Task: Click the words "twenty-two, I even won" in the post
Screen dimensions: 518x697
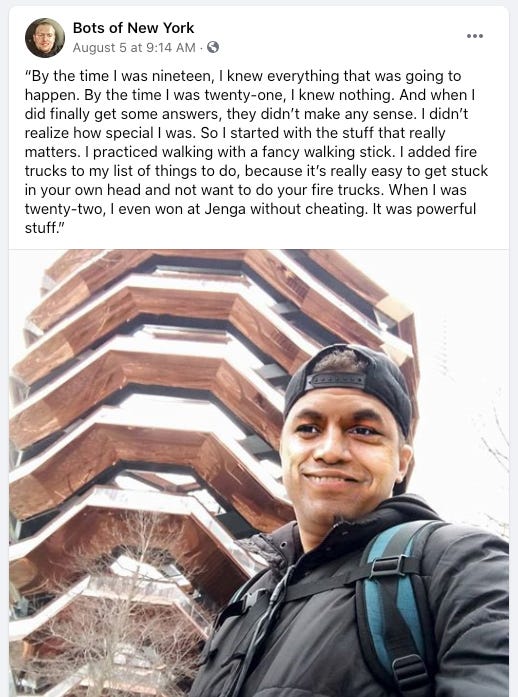Action: pos(106,209)
